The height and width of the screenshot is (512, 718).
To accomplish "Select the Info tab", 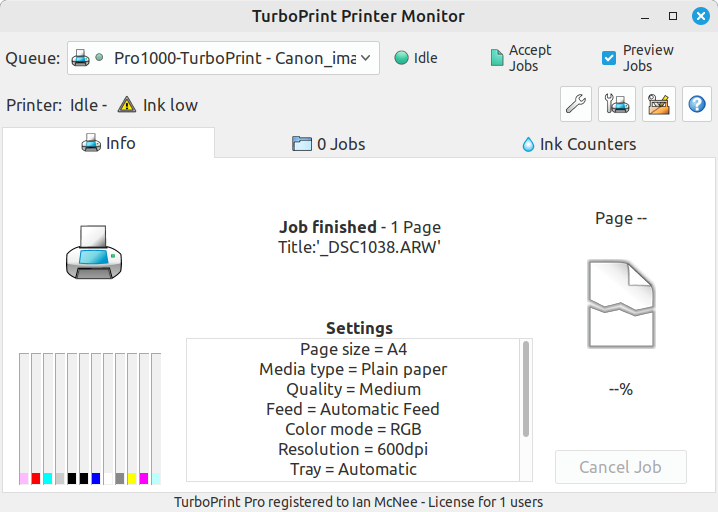I will point(108,143).
